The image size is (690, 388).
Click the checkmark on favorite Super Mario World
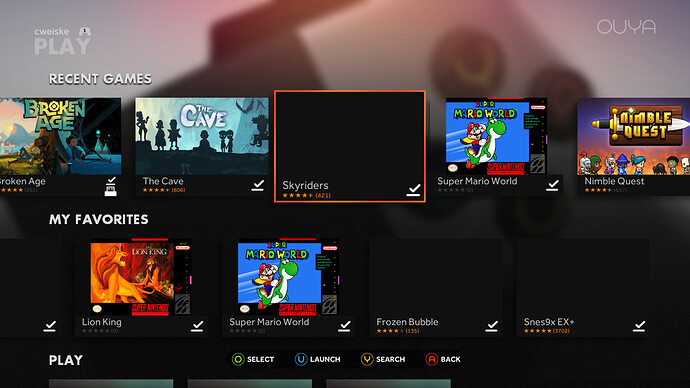[x=345, y=326]
